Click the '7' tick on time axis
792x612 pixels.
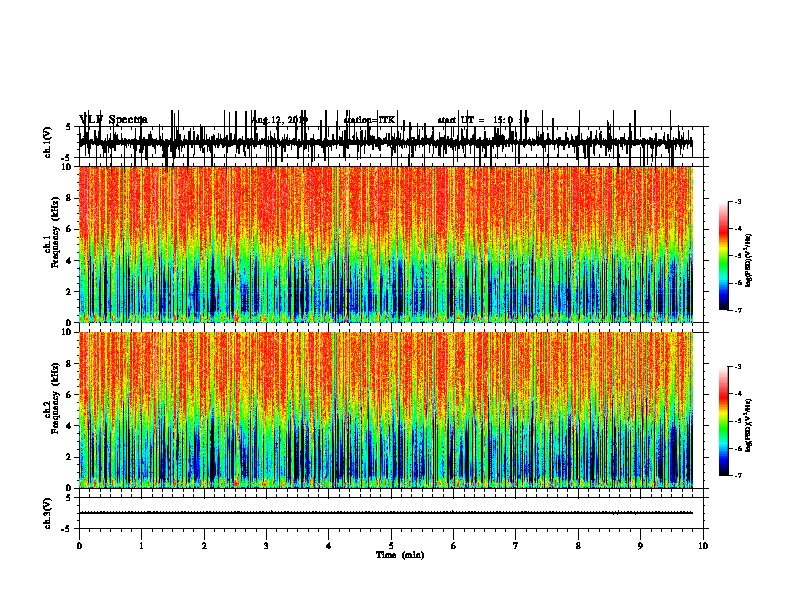(516, 546)
